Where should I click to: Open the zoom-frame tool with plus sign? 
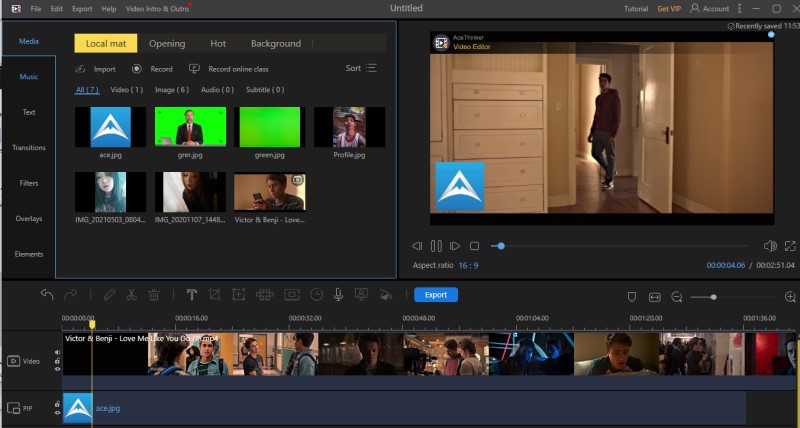[x=238, y=295]
